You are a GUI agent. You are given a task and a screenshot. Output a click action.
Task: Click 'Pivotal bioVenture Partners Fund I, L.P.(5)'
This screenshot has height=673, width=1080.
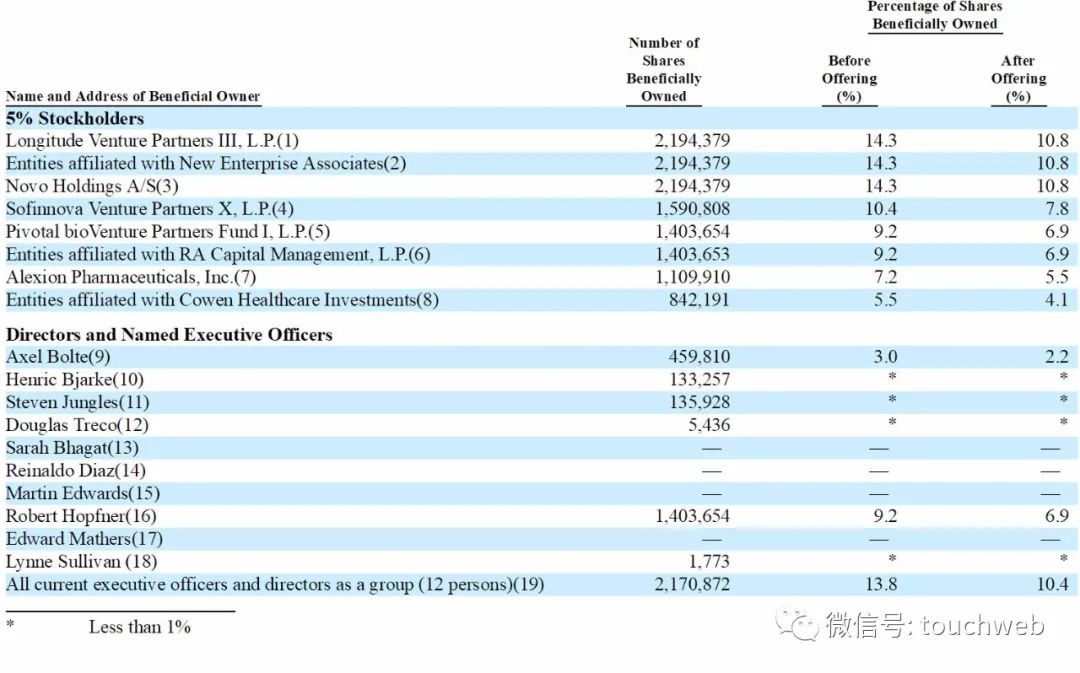point(168,232)
